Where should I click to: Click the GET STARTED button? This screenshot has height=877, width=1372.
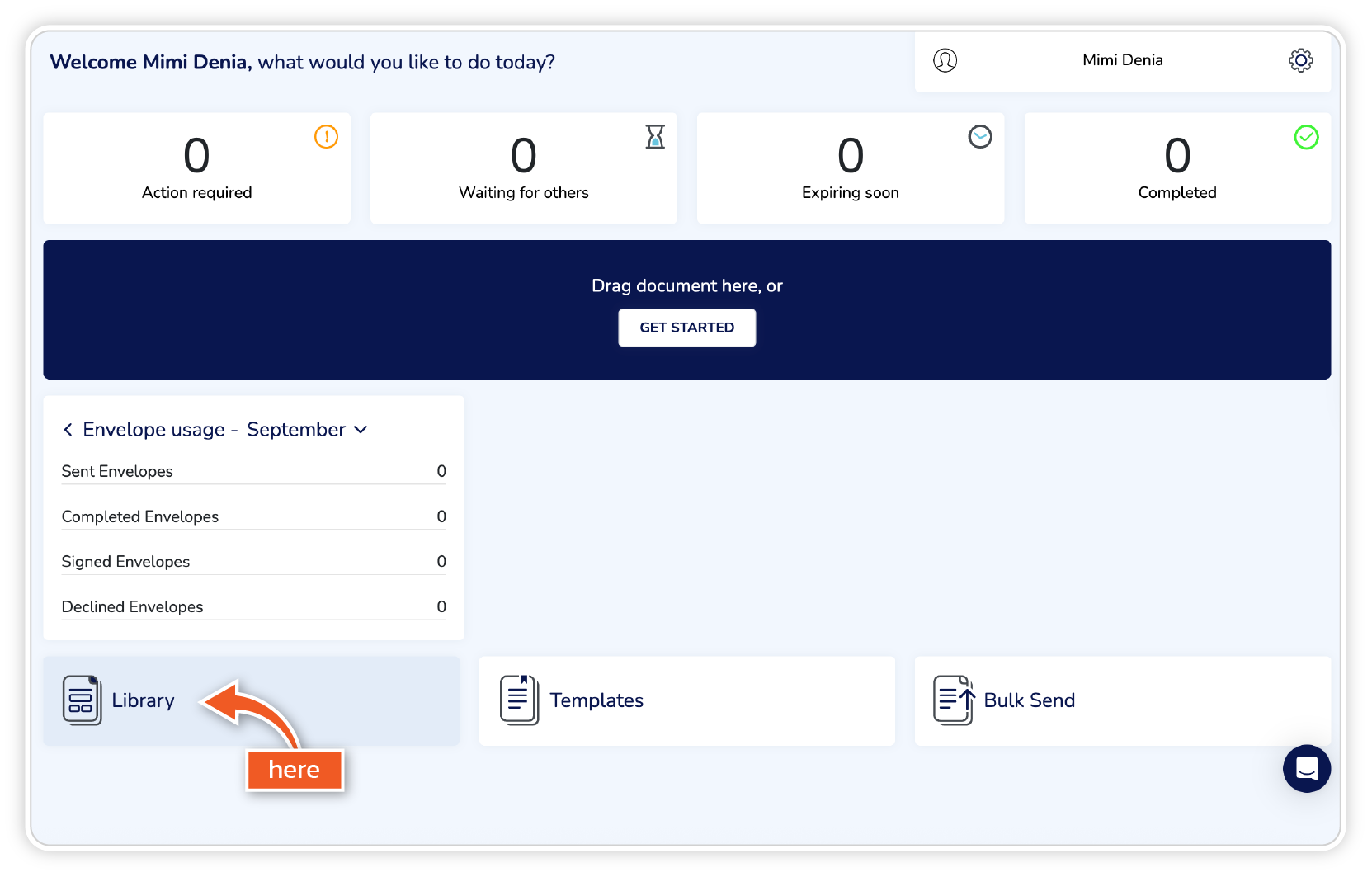[686, 328]
